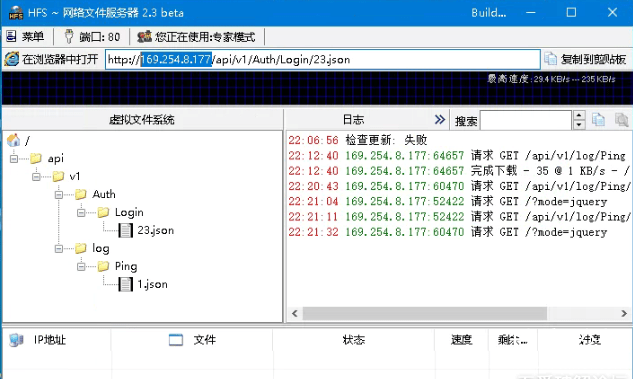Screen dimensions: 633x379
Task: Select the Ping folder label
Action: pos(126,266)
